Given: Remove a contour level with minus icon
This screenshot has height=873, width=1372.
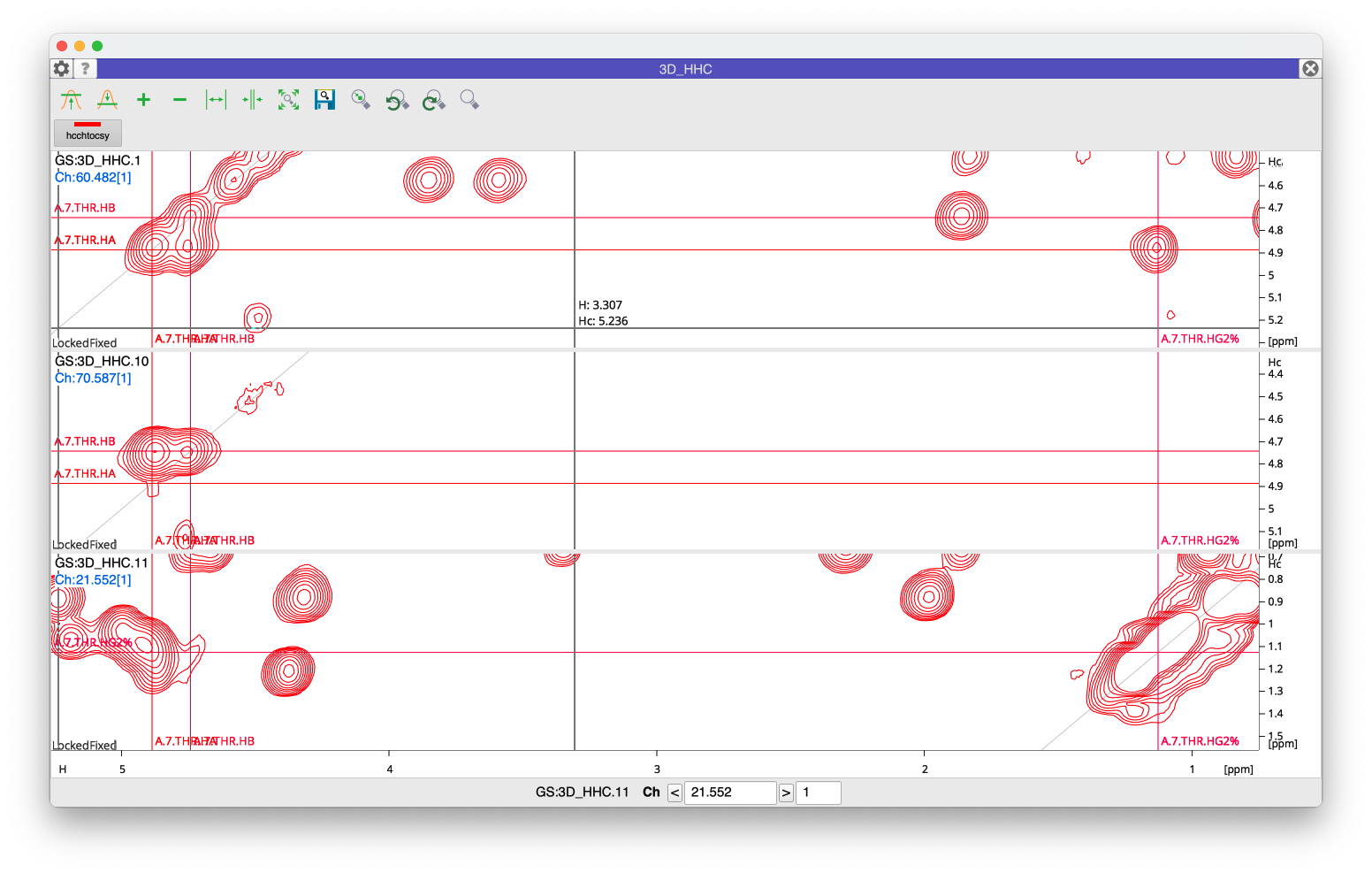Looking at the screenshot, I should click(x=179, y=100).
